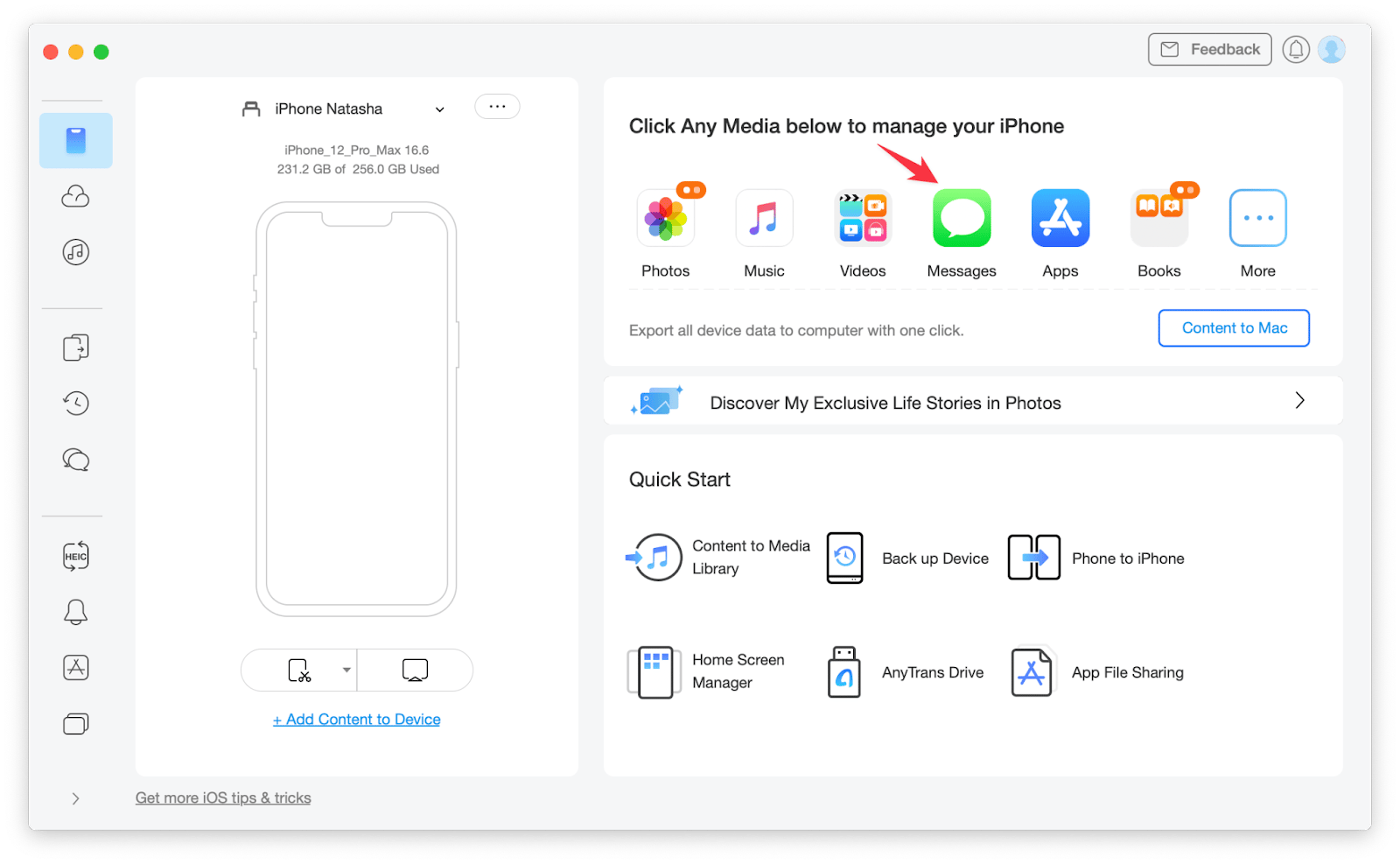This screenshot has width=1400, height=864.
Task: Open Get more iOS tips & tricks link
Action: [223, 798]
